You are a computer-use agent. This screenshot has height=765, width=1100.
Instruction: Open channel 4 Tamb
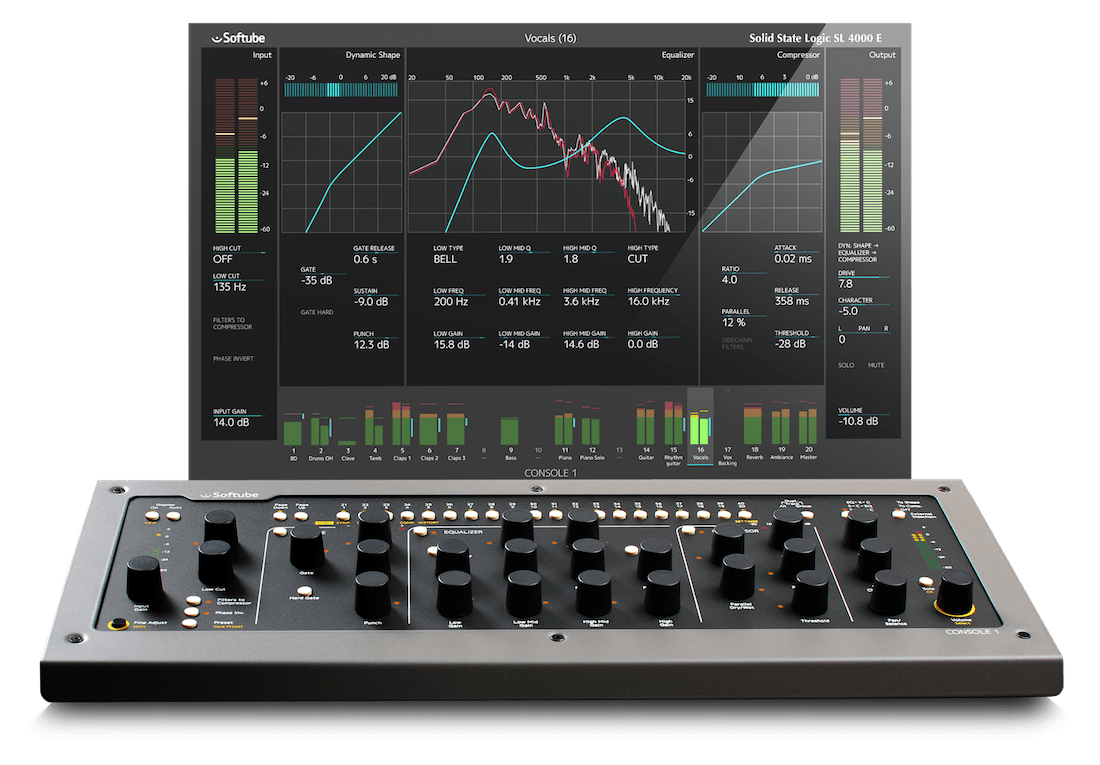(x=375, y=432)
